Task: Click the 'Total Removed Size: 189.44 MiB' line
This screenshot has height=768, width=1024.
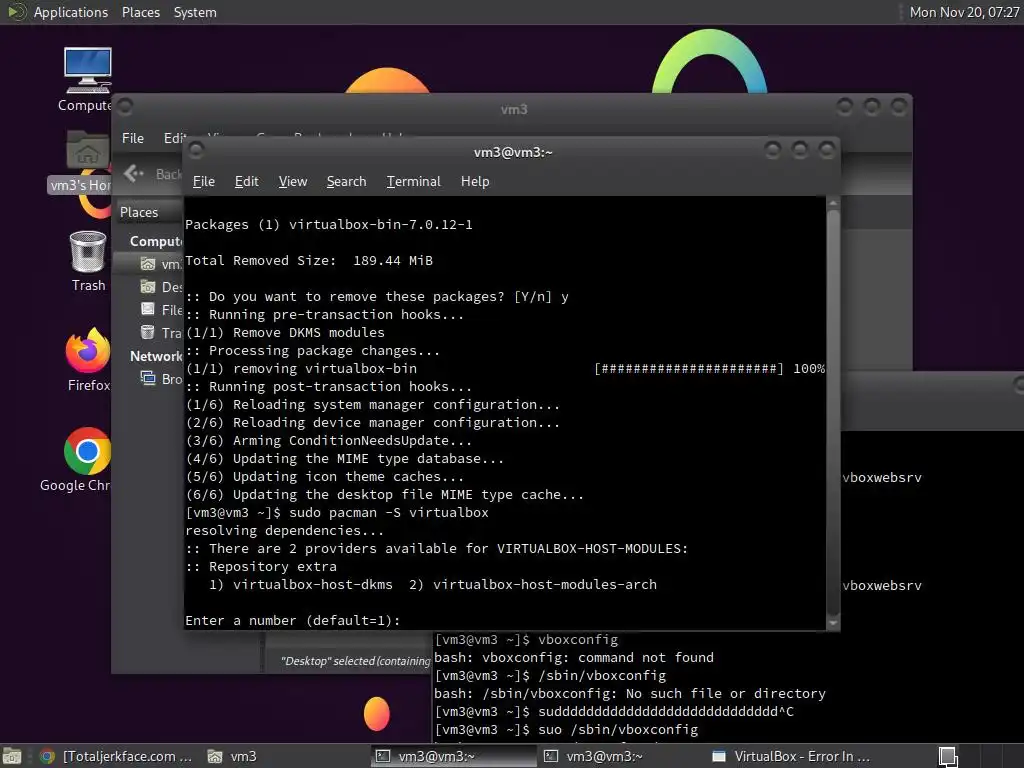Action: coord(309,261)
